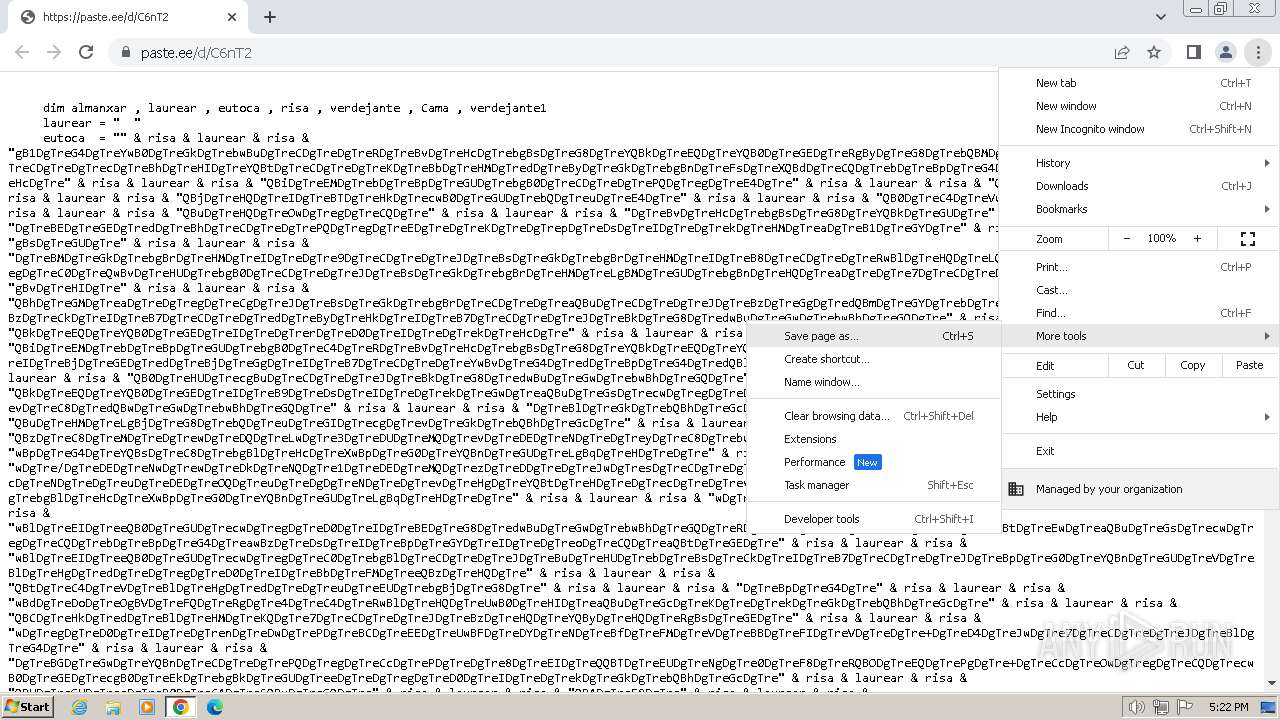Viewport: 1280px width, 720px height.
Task: Open the tab search chevron
Action: 1160,17
